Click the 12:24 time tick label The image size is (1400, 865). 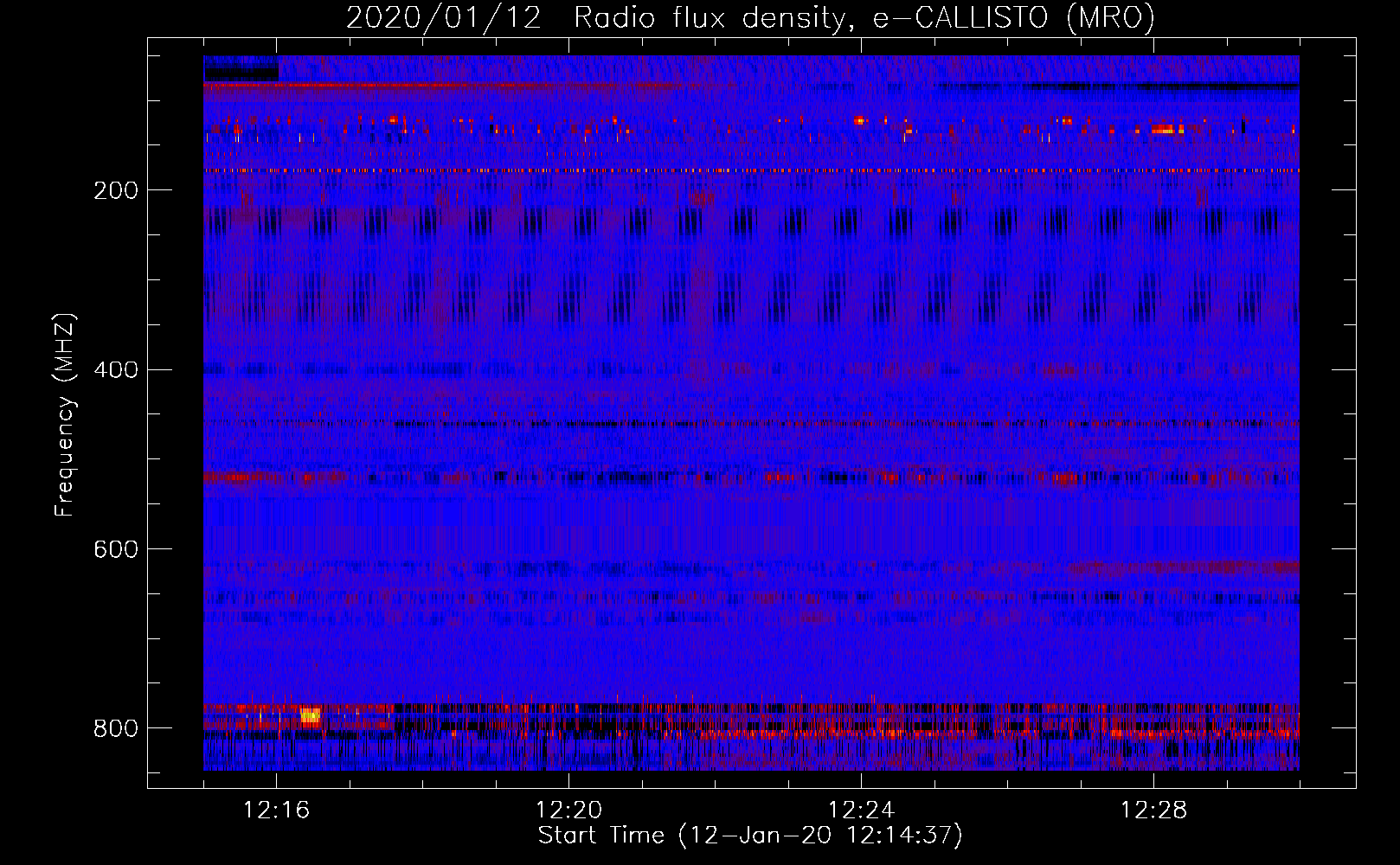coord(861,811)
